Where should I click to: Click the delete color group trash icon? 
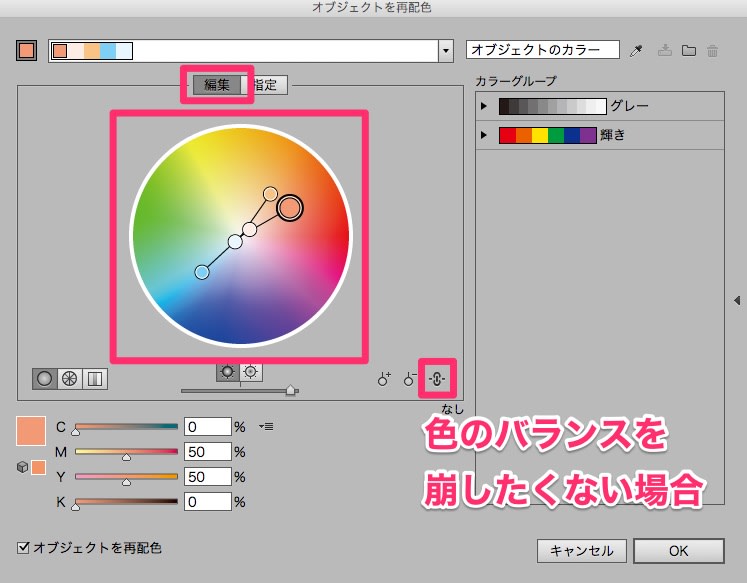pos(712,51)
